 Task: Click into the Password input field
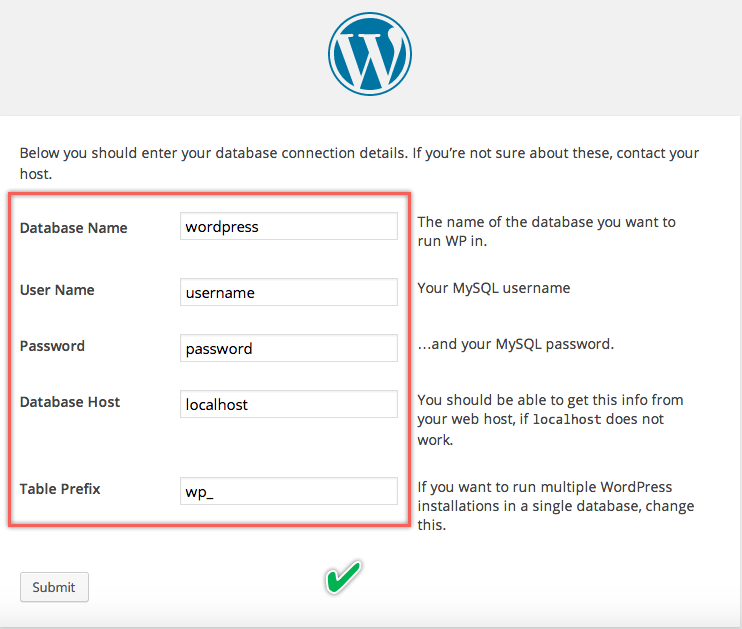289,348
